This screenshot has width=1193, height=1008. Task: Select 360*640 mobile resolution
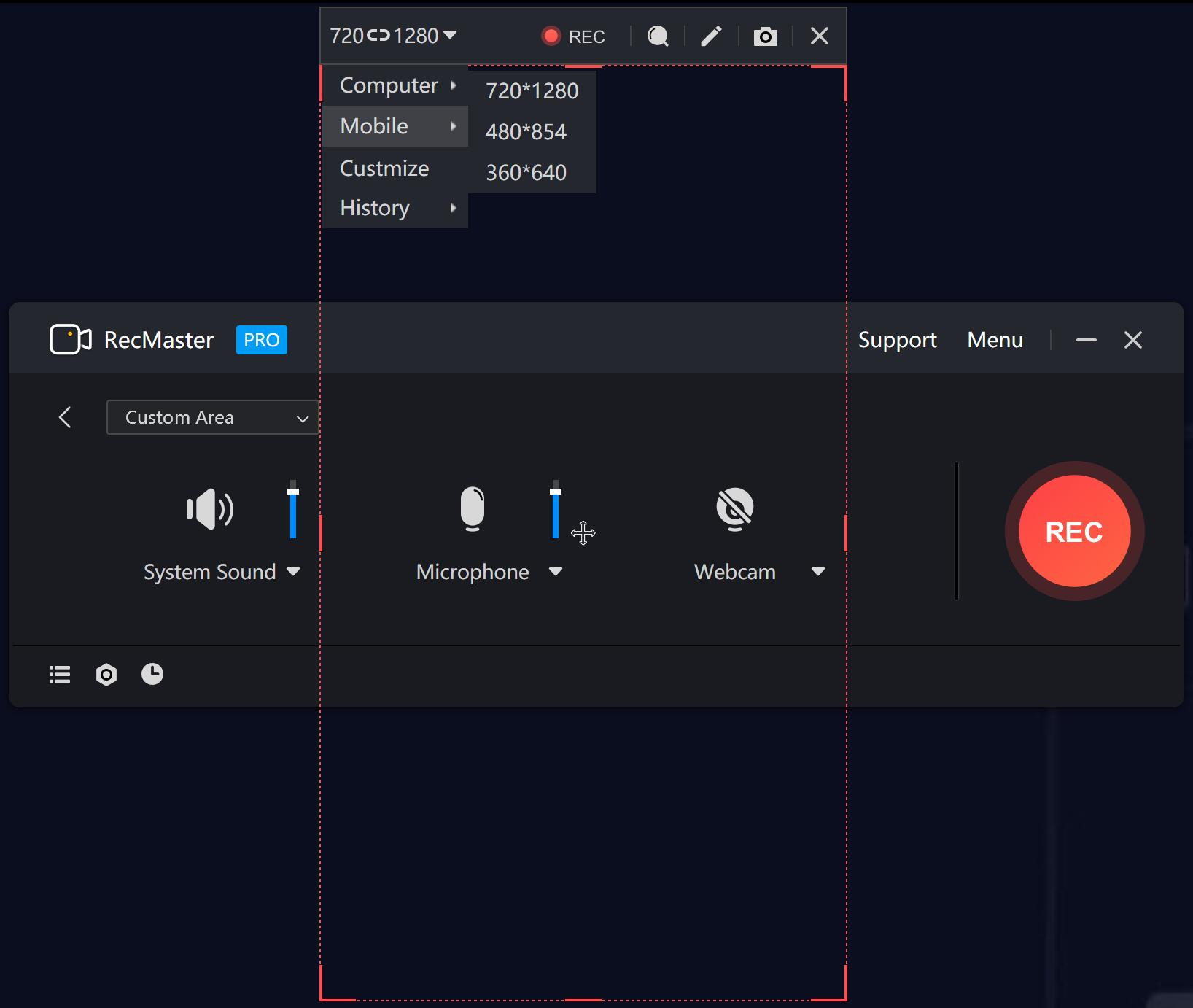pos(532,173)
